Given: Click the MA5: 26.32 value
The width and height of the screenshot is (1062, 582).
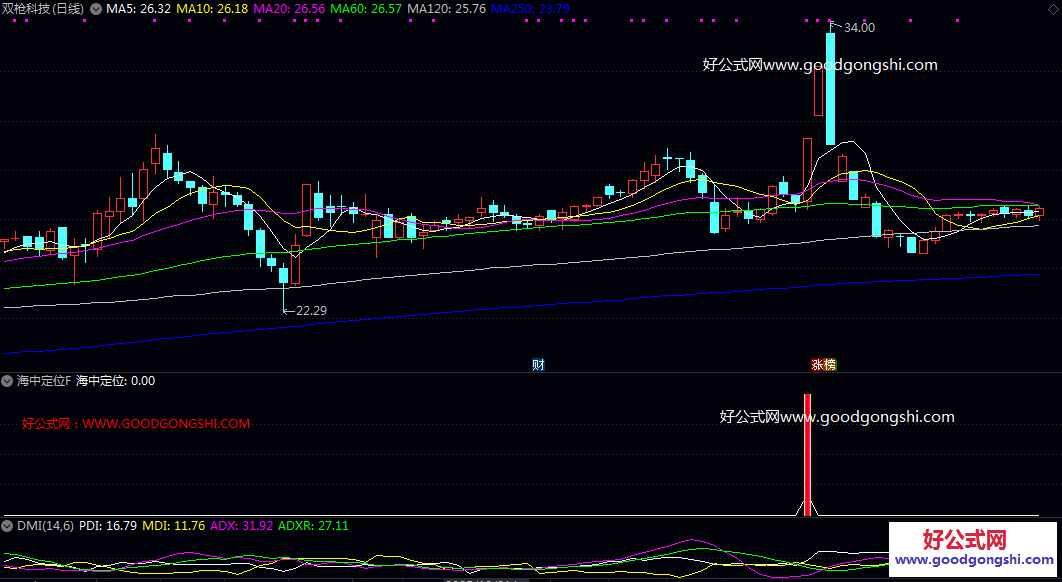Looking at the screenshot, I should coord(138,9).
